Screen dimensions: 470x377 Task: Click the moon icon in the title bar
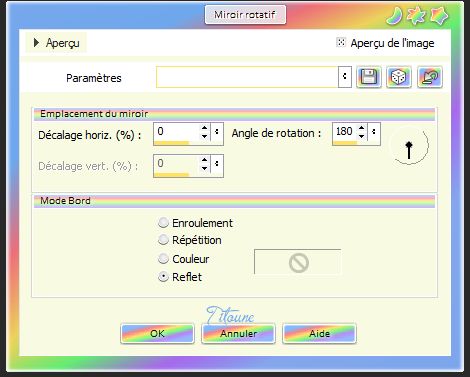395,16
